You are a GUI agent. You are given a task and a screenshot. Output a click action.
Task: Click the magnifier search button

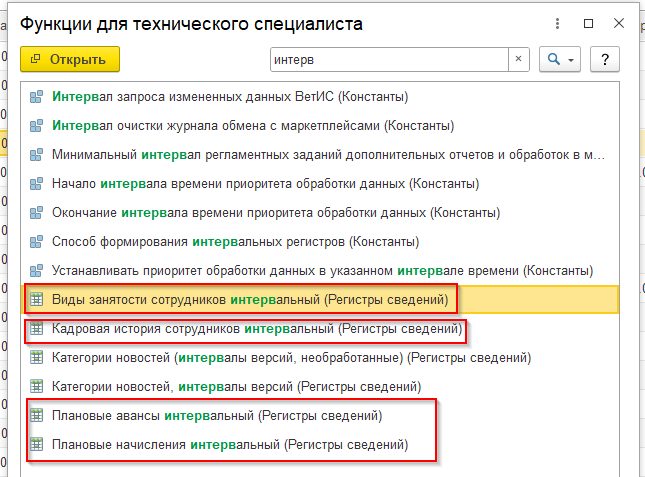coord(554,60)
